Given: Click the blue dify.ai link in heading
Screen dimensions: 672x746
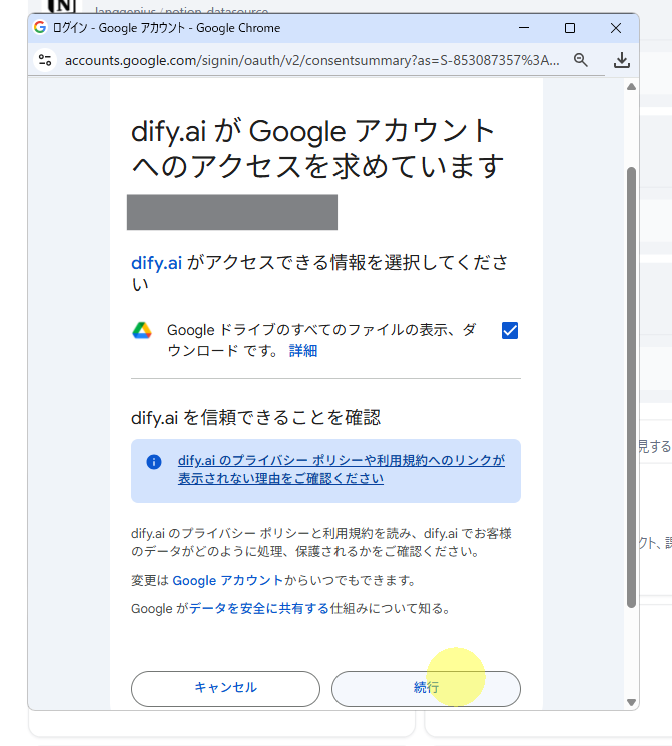Looking at the screenshot, I should (x=156, y=263).
